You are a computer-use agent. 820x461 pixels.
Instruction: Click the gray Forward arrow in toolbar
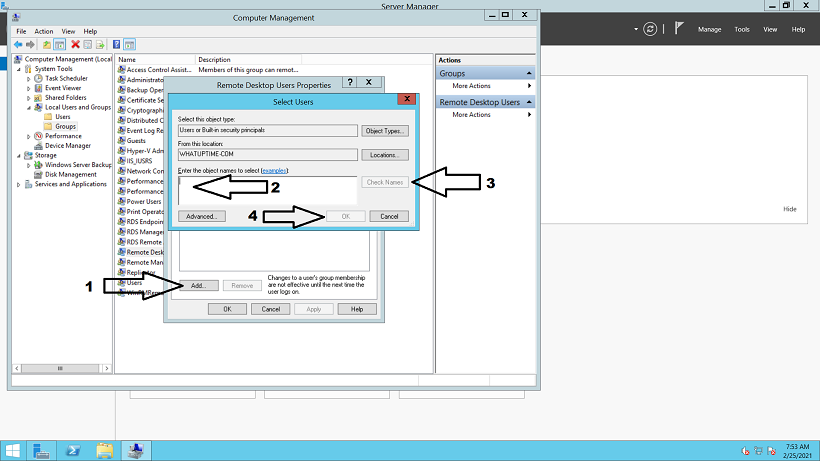coord(30,45)
